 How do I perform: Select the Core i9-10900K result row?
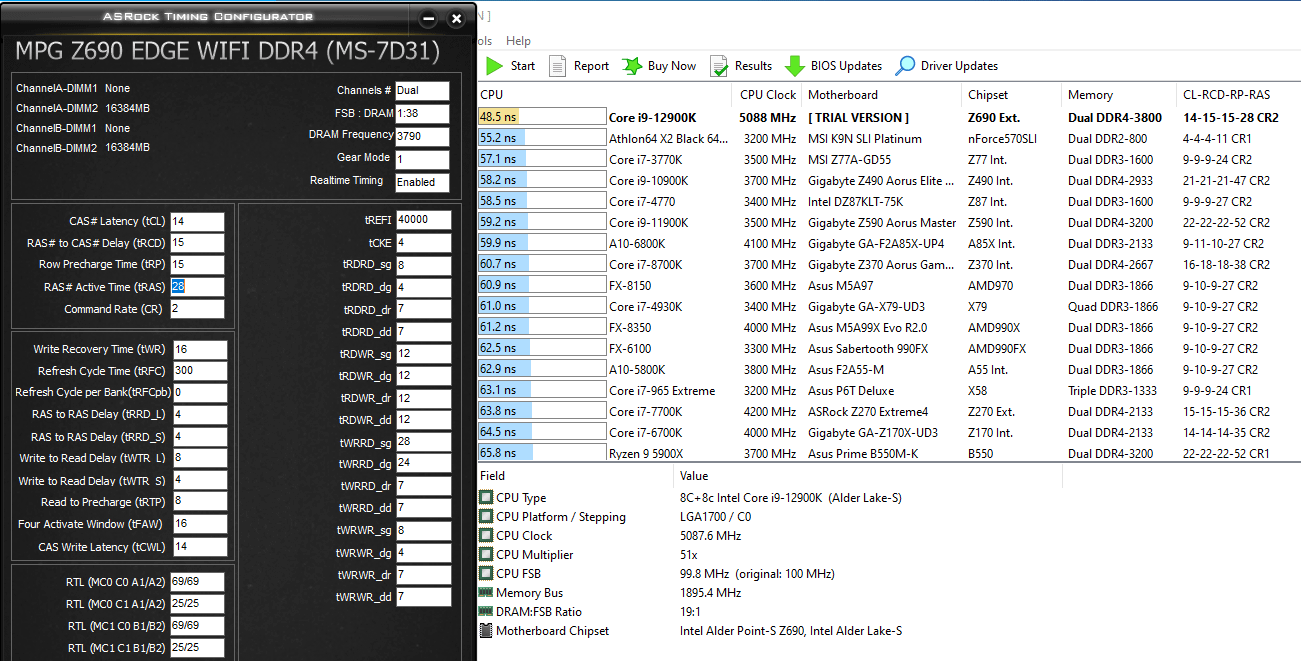click(x=889, y=180)
